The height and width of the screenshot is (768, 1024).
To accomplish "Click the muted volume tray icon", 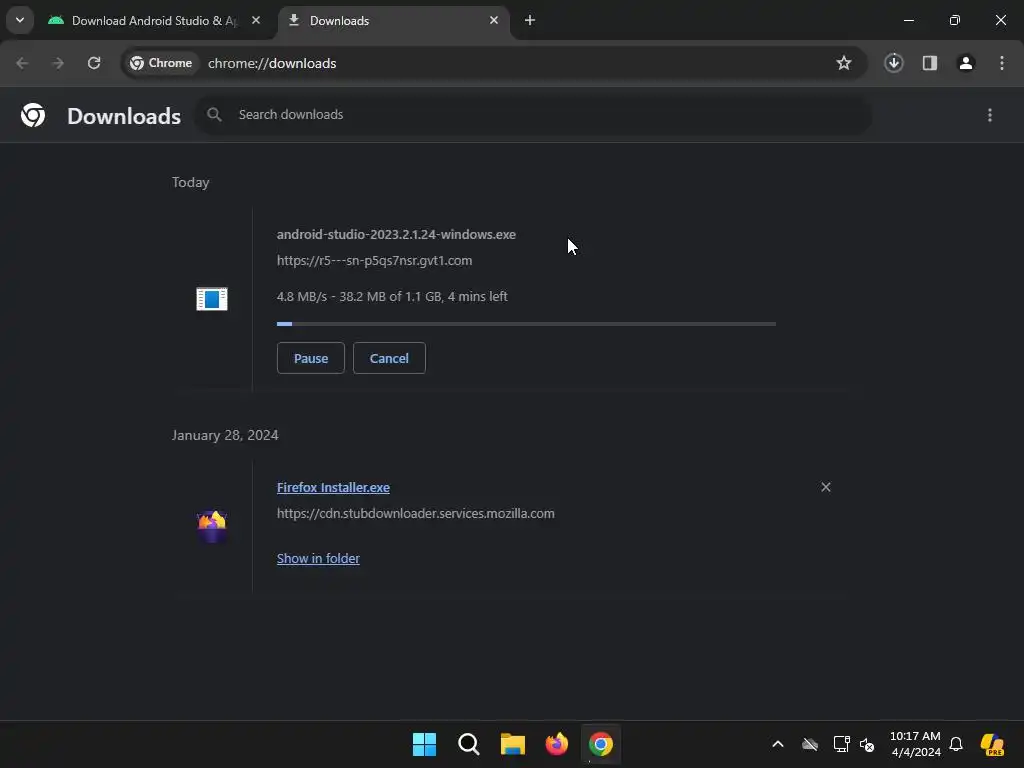I will (867, 744).
